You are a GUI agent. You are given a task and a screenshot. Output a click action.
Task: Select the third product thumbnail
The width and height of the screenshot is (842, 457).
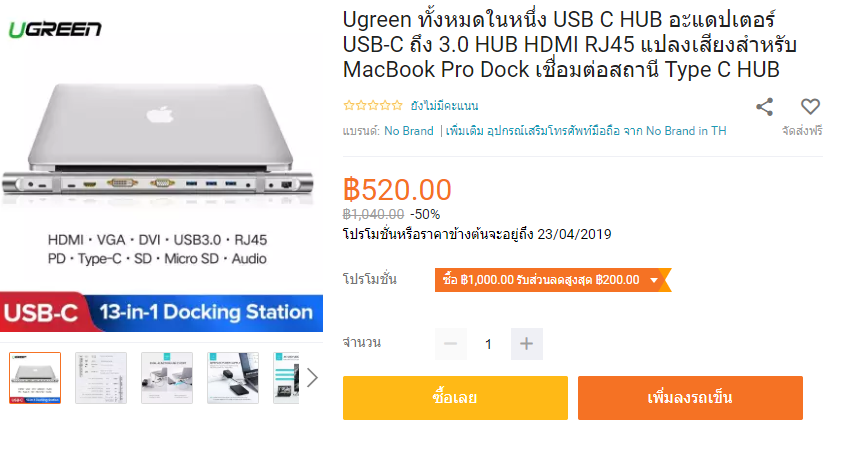pos(167,378)
